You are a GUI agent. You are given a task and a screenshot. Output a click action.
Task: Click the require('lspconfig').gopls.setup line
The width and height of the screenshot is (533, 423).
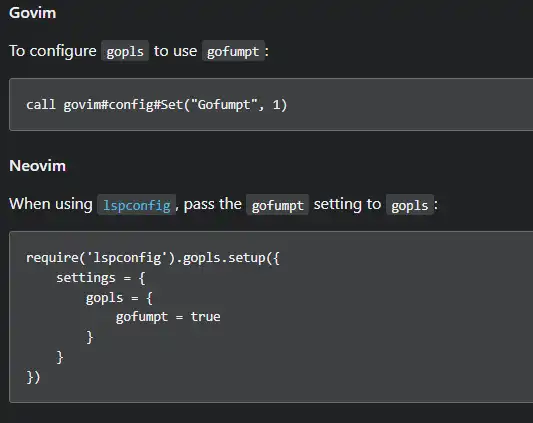pyautogui.click(x=153, y=258)
